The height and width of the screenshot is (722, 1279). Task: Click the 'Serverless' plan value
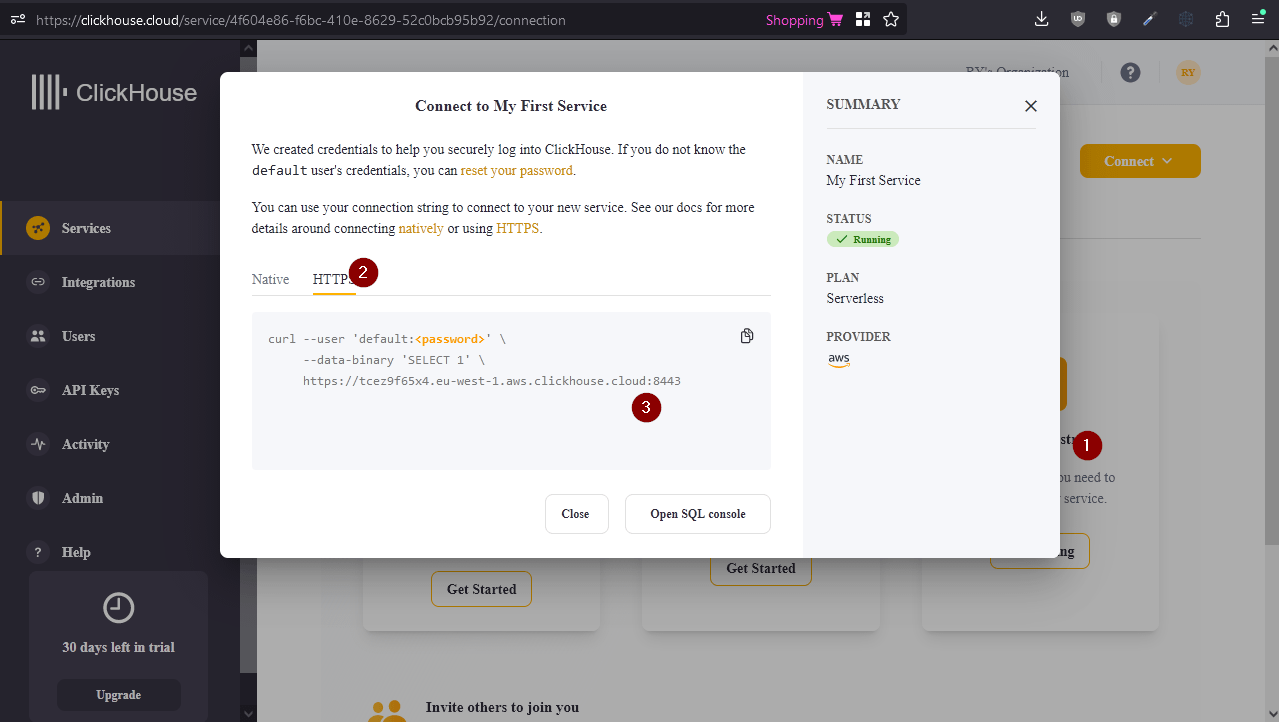pos(855,299)
